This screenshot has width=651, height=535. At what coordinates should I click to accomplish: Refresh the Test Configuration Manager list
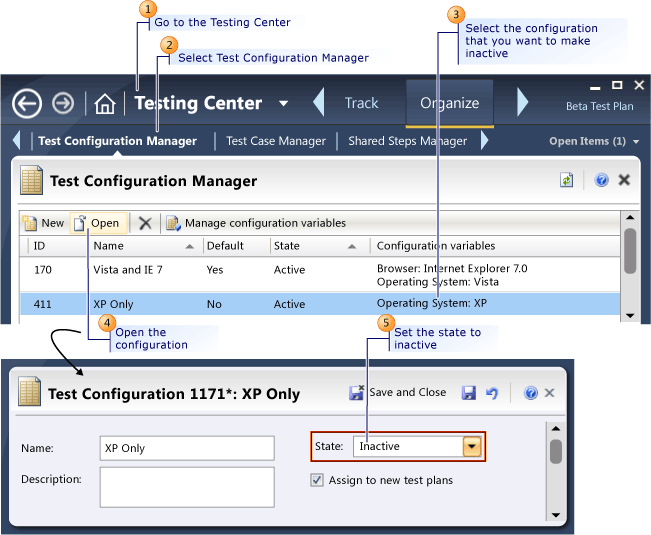[566, 180]
